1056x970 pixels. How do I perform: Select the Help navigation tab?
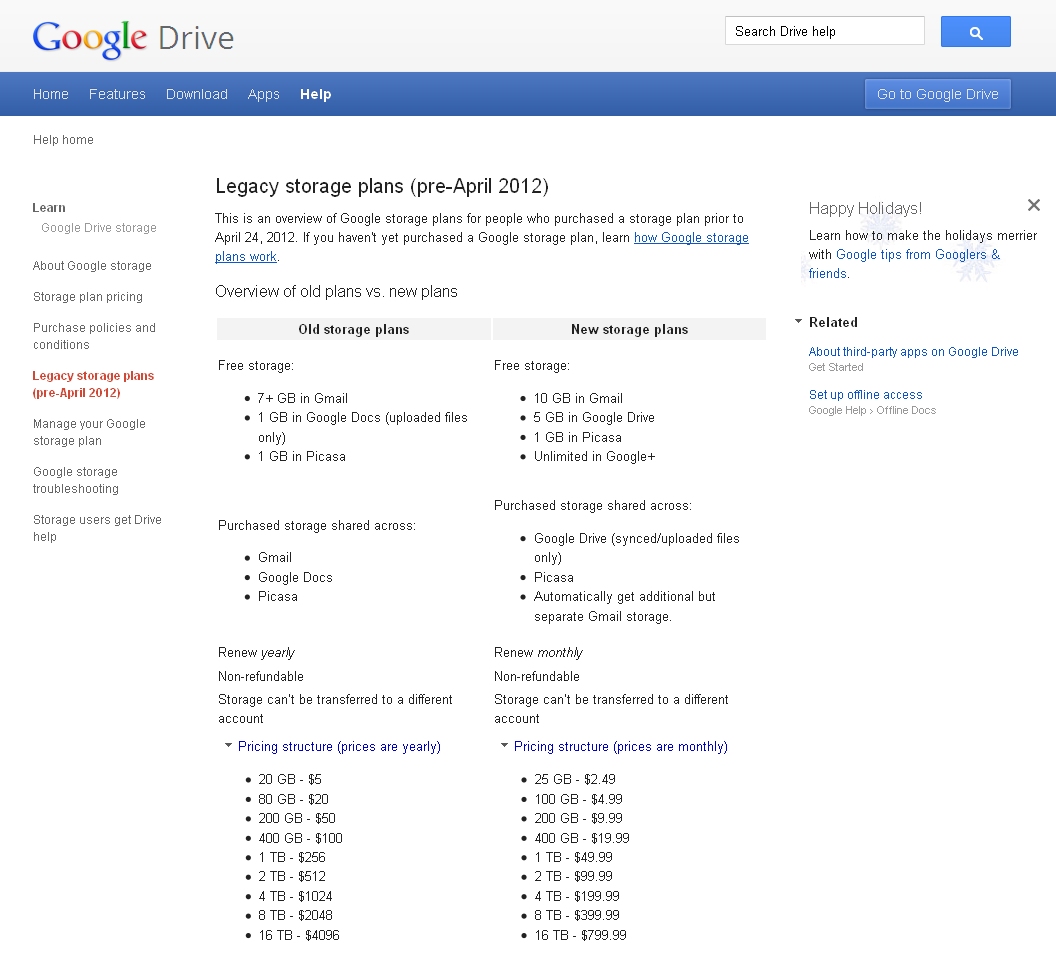pyautogui.click(x=316, y=94)
